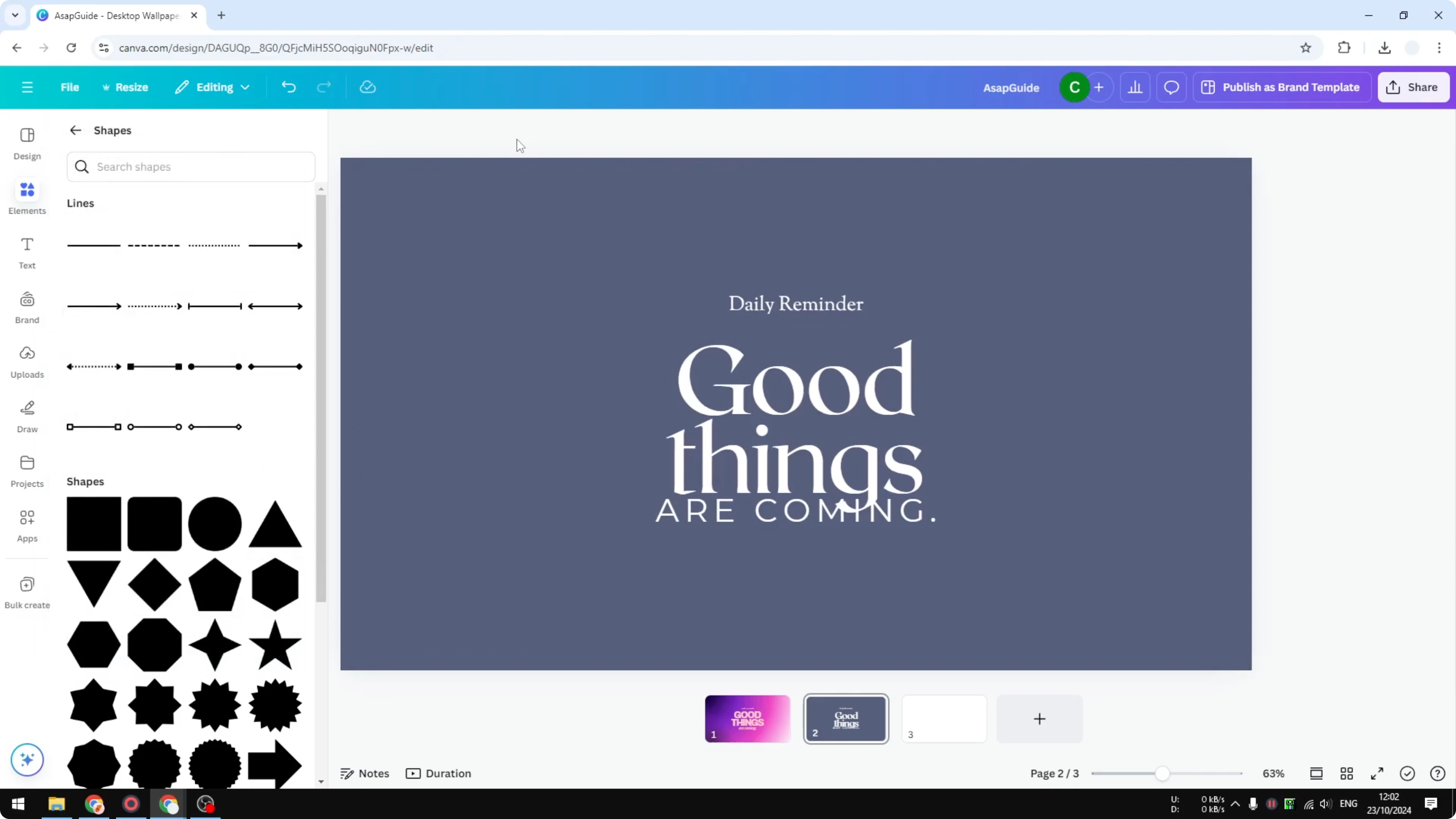Open the comments panel from top bar

coord(1171,87)
